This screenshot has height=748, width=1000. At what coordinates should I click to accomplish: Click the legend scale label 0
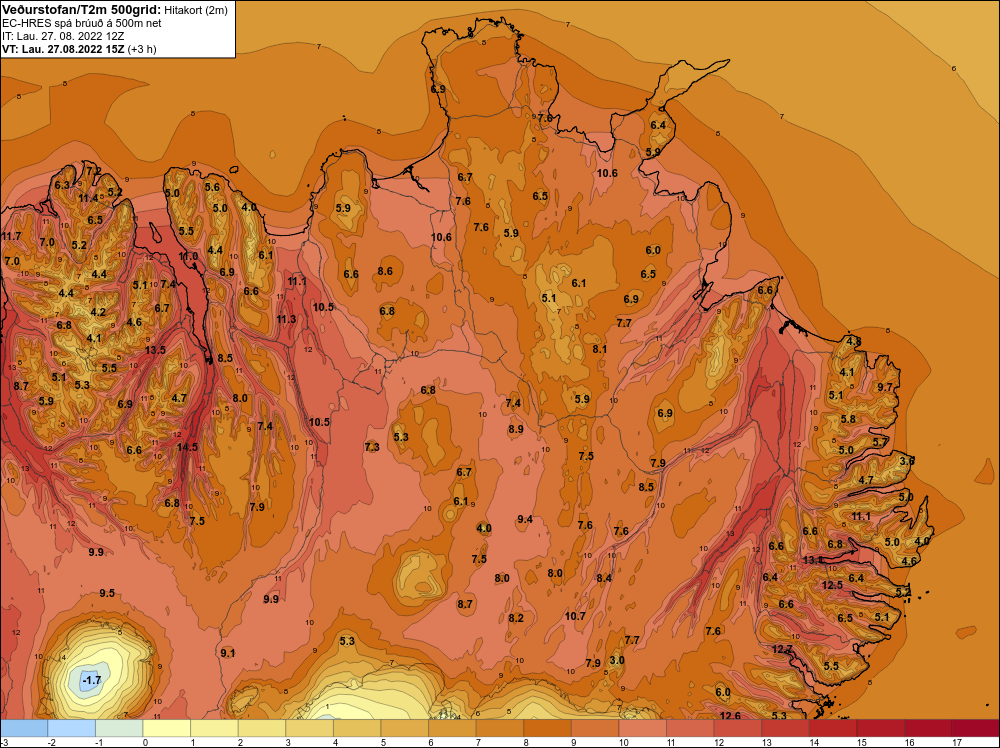click(x=145, y=743)
